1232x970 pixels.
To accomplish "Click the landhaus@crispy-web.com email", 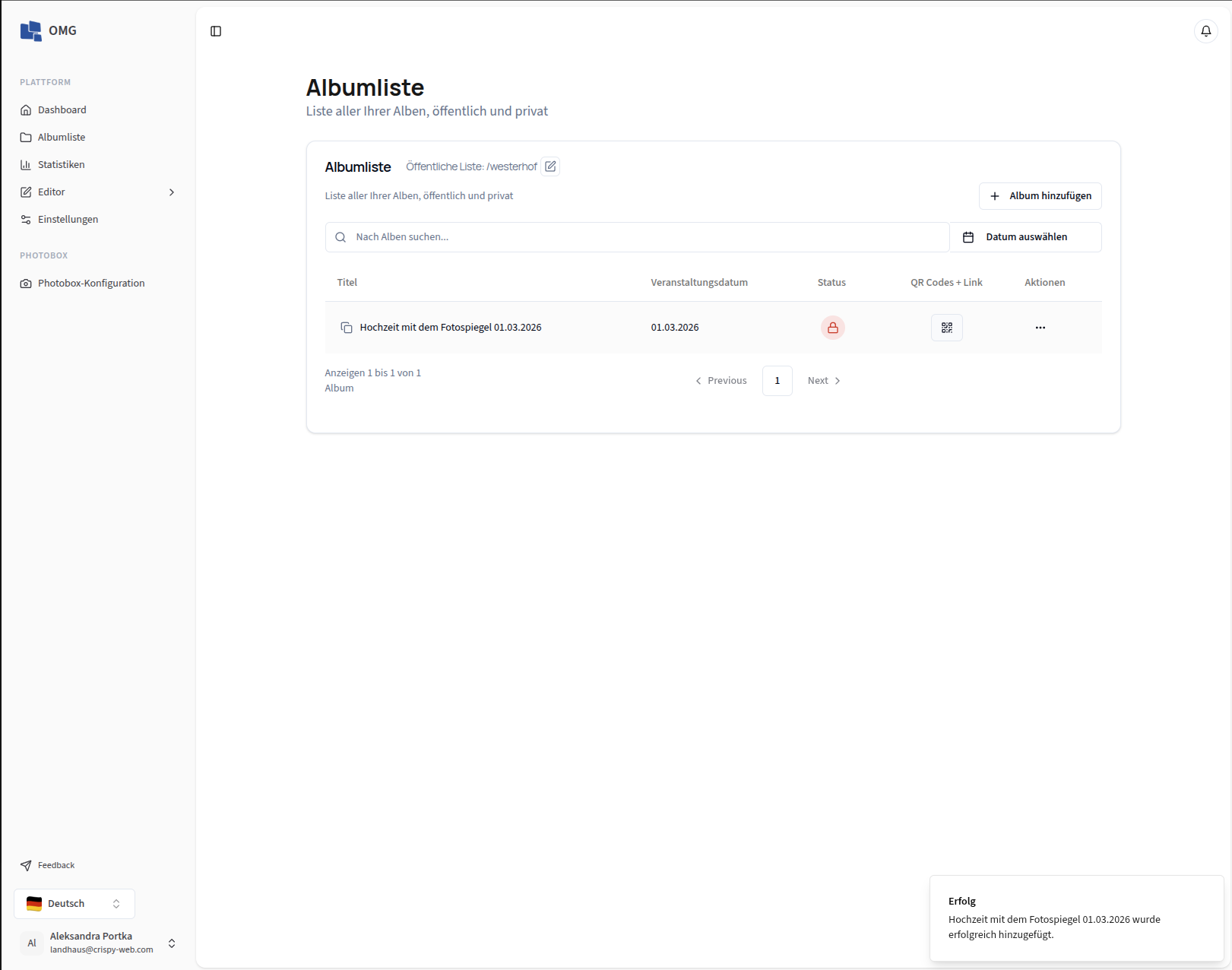I will [102, 950].
